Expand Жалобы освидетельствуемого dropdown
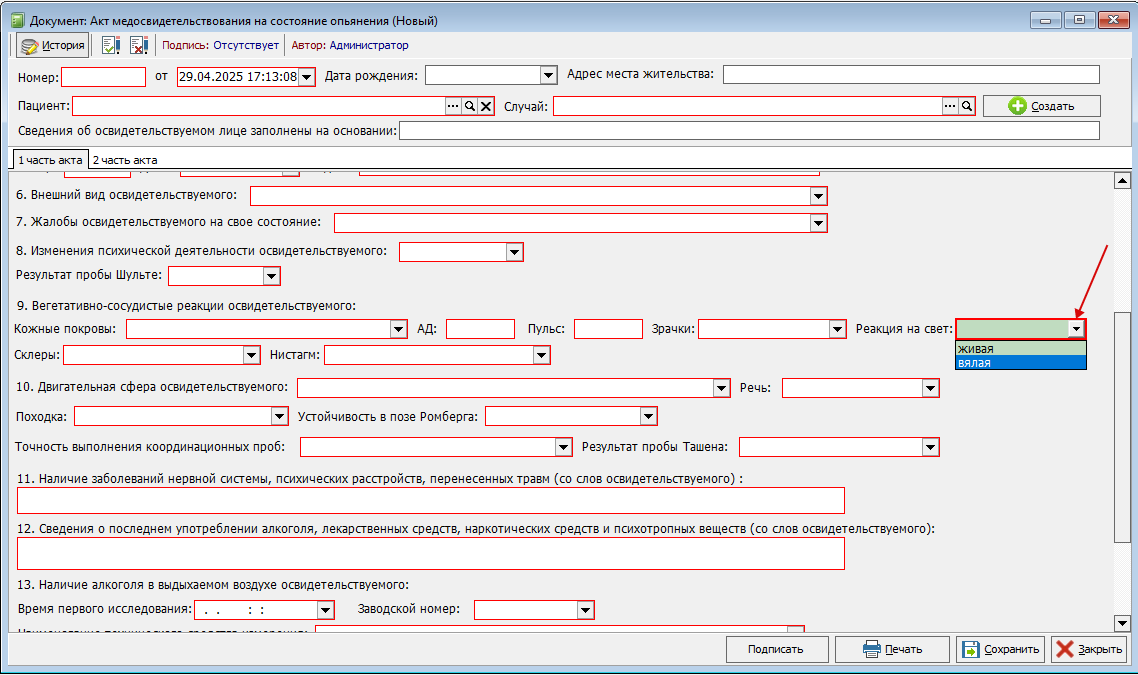Screen dimensions: 1138x675 click(x=818, y=223)
